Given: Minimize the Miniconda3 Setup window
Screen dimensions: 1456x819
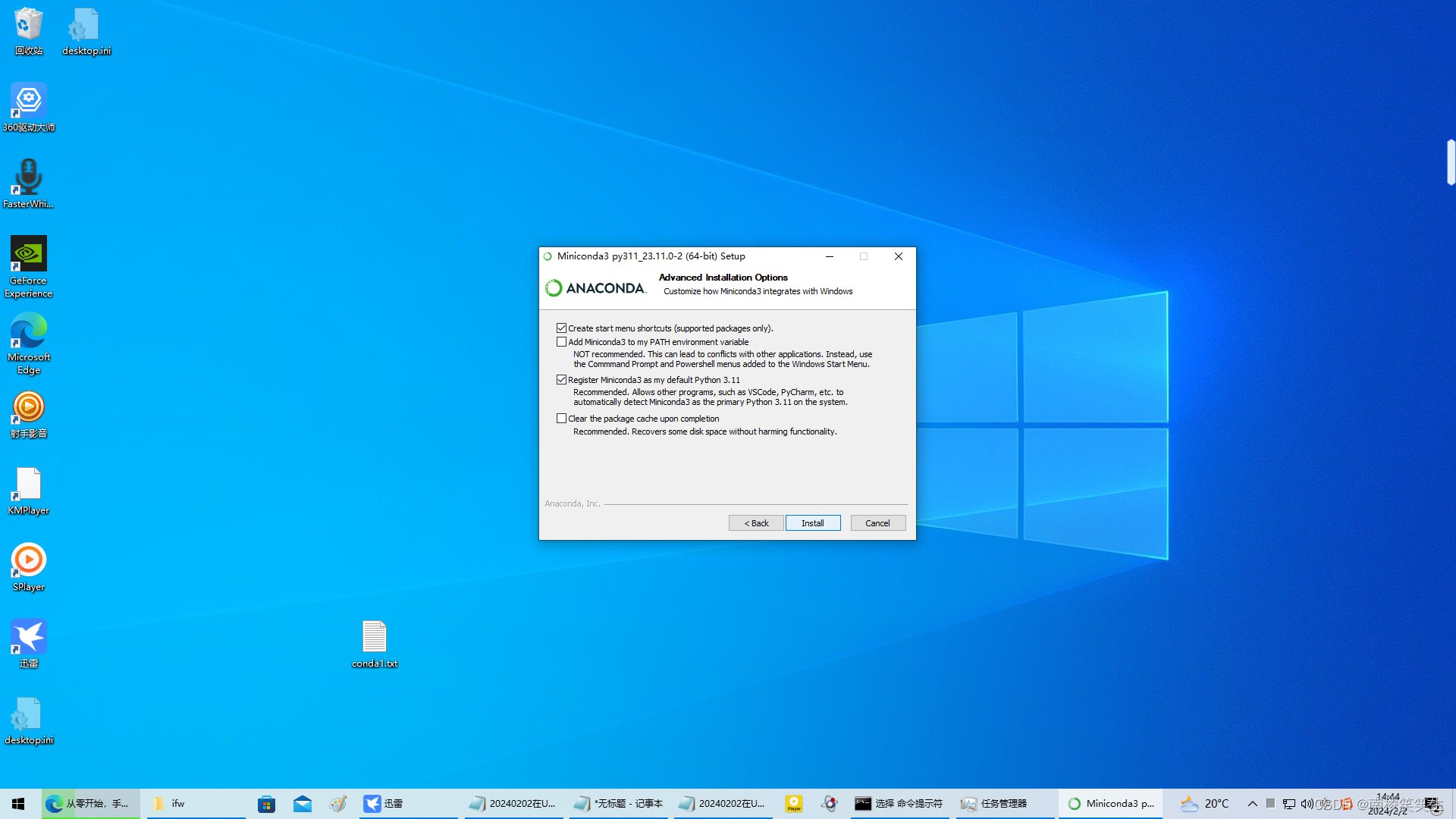Looking at the screenshot, I should 830,256.
